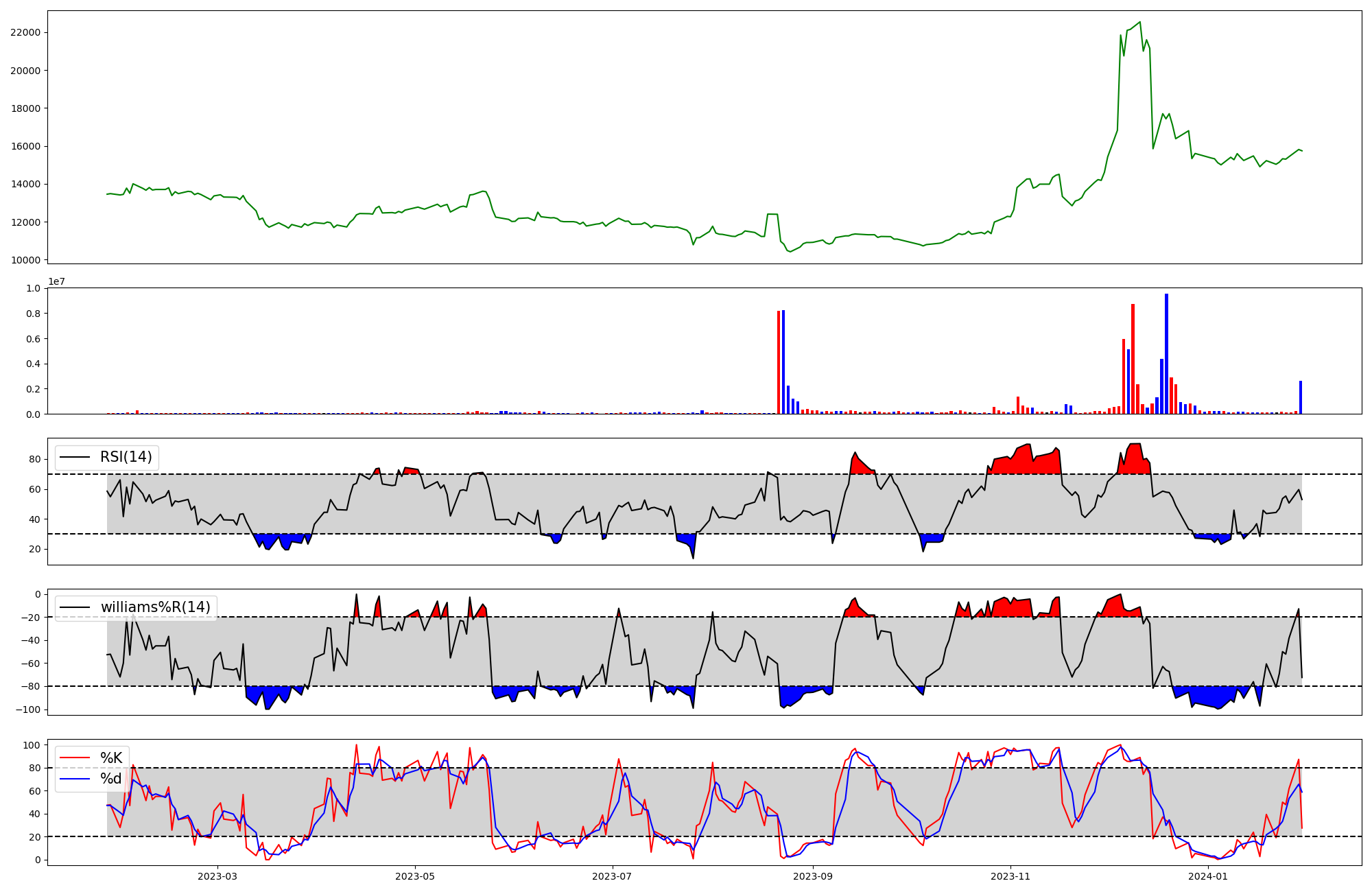Click the 22000 price axis tick label
Viewport: 1372px width, 892px height.
coord(25,32)
